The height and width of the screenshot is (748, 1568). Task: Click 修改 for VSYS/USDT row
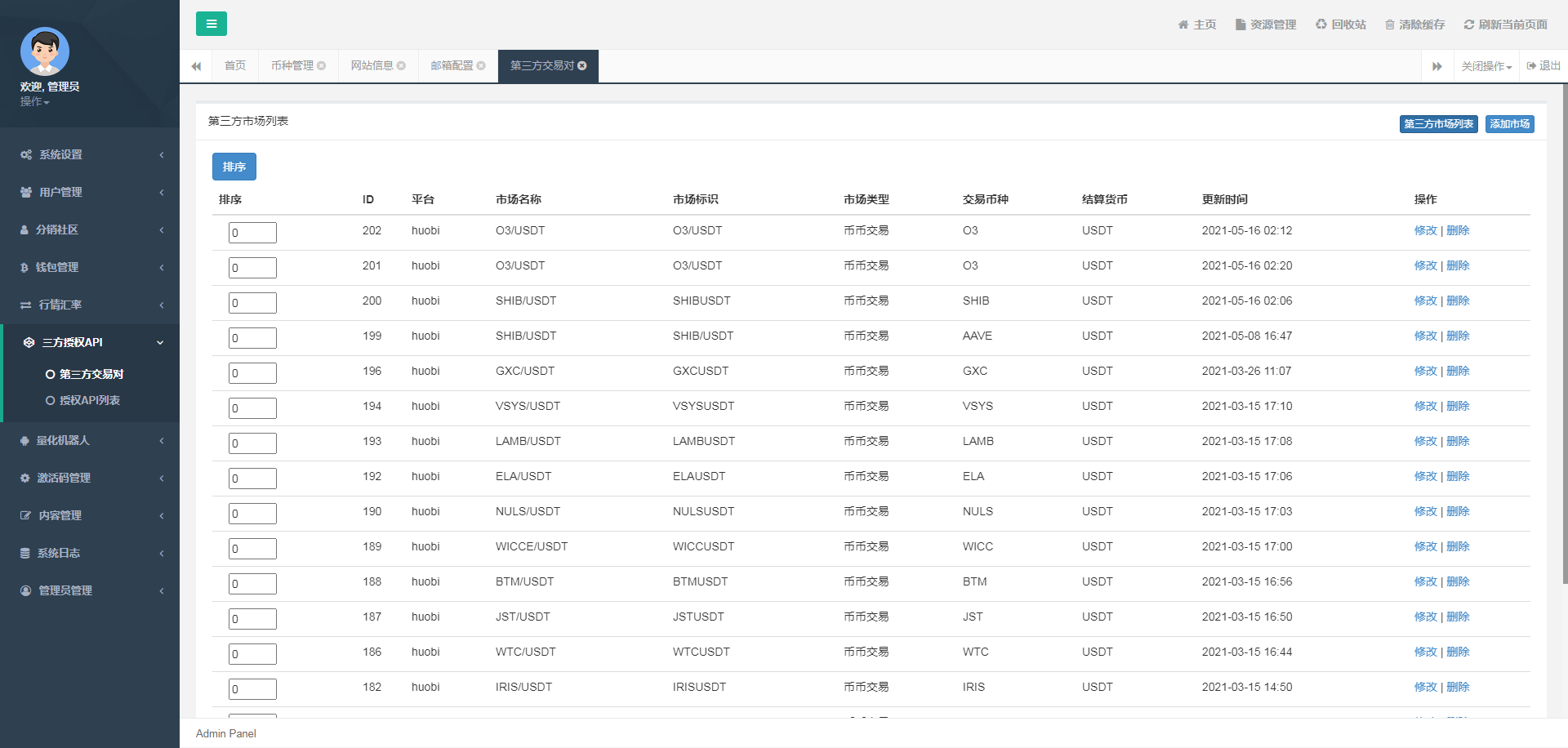pyautogui.click(x=1426, y=406)
